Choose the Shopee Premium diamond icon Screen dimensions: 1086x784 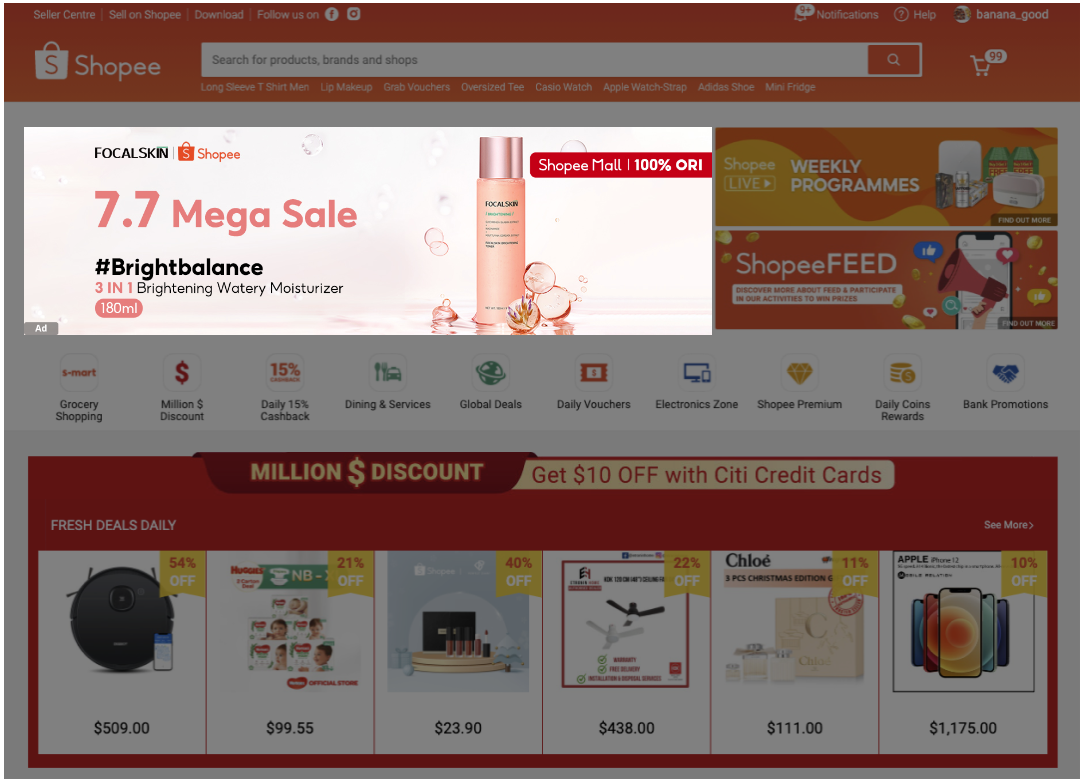point(799,373)
